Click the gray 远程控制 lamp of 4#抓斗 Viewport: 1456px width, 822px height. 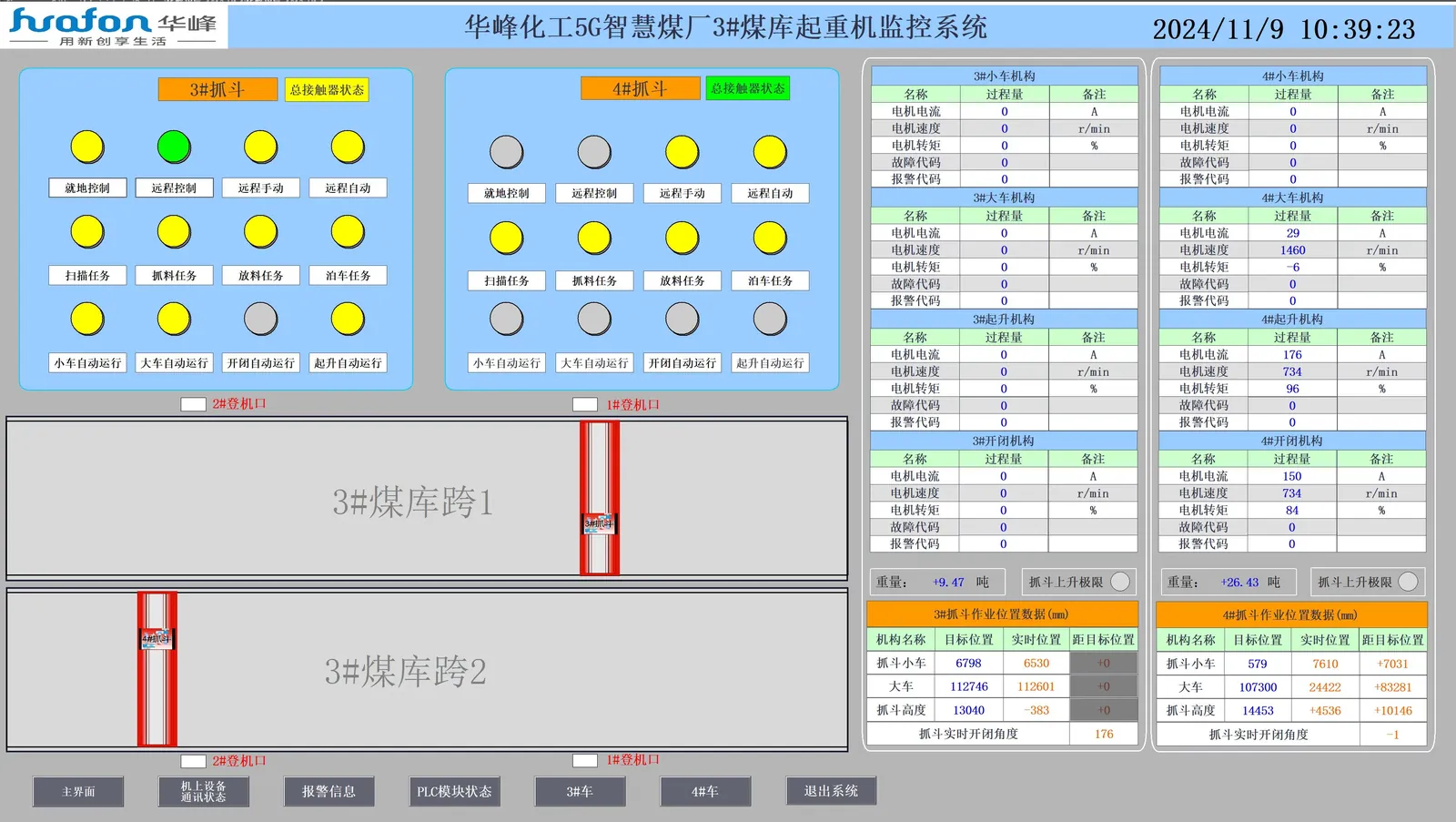594,152
